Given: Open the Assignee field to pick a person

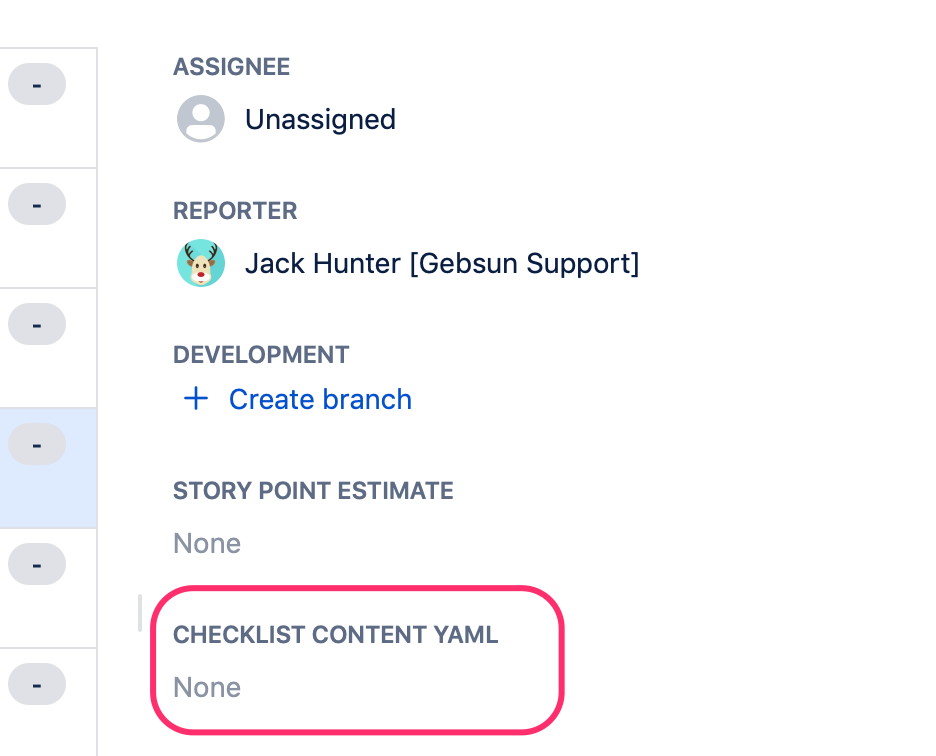Looking at the screenshot, I should [320, 118].
